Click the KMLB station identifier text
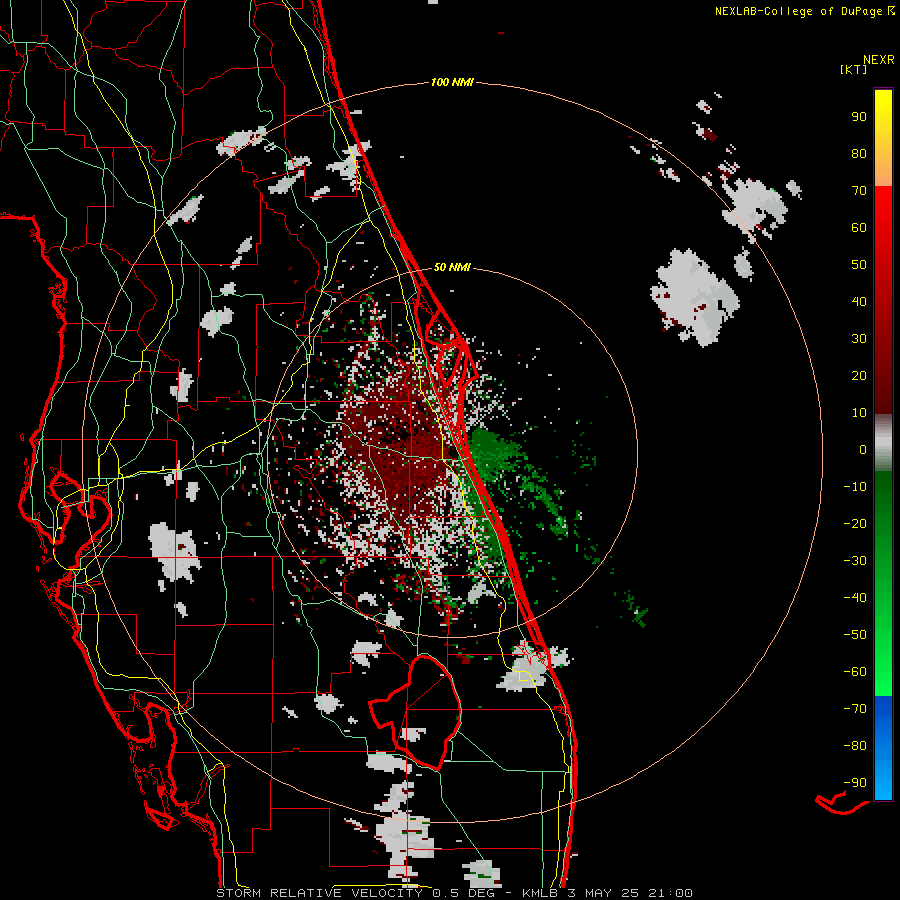Screen dimensions: 900x900 (x=540, y=893)
